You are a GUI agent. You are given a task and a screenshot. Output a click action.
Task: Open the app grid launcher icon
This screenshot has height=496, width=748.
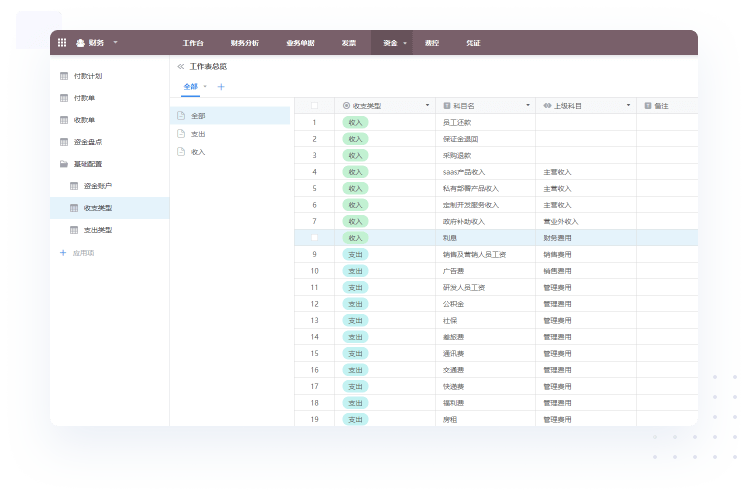tap(62, 42)
